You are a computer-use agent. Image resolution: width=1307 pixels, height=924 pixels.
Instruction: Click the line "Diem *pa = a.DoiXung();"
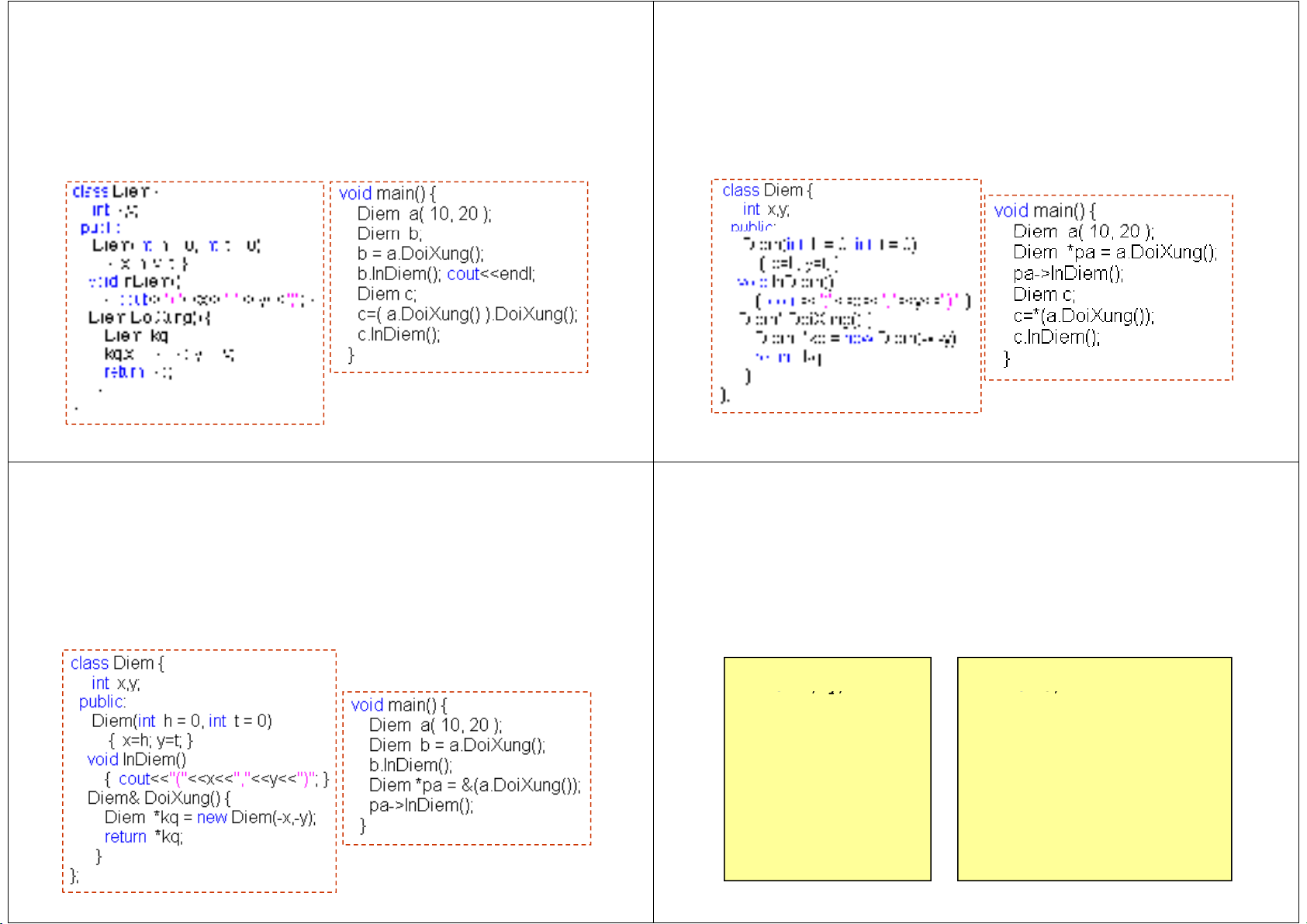[x=1114, y=252]
